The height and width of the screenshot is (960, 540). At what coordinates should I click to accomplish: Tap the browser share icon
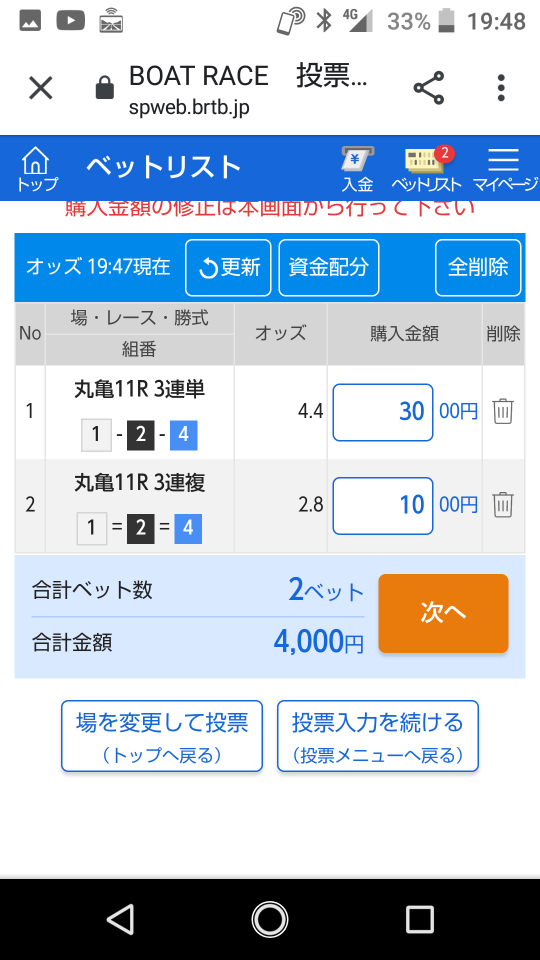tap(429, 88)
